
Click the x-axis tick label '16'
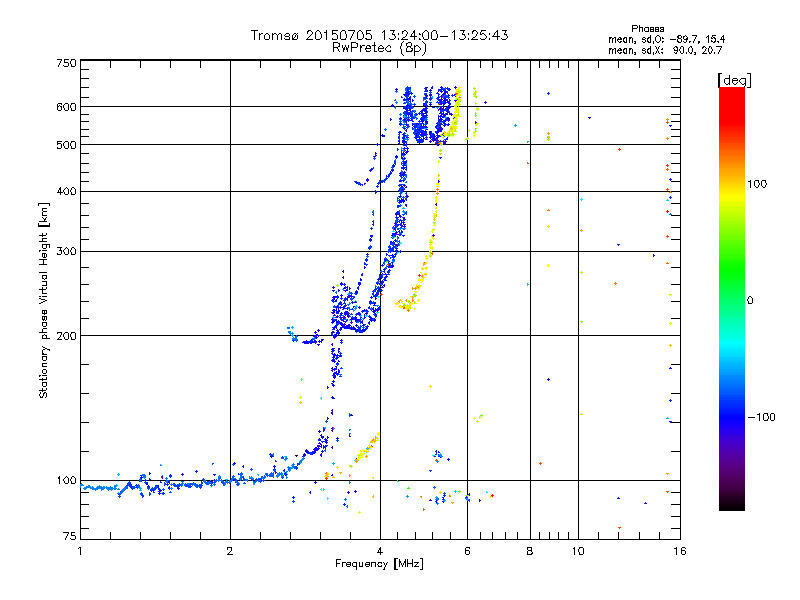click(x=680, y=551)
